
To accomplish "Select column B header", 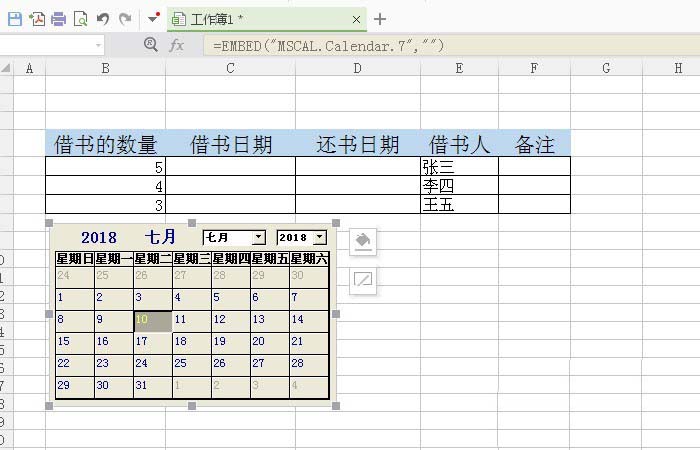I will (x=105, y=68).
